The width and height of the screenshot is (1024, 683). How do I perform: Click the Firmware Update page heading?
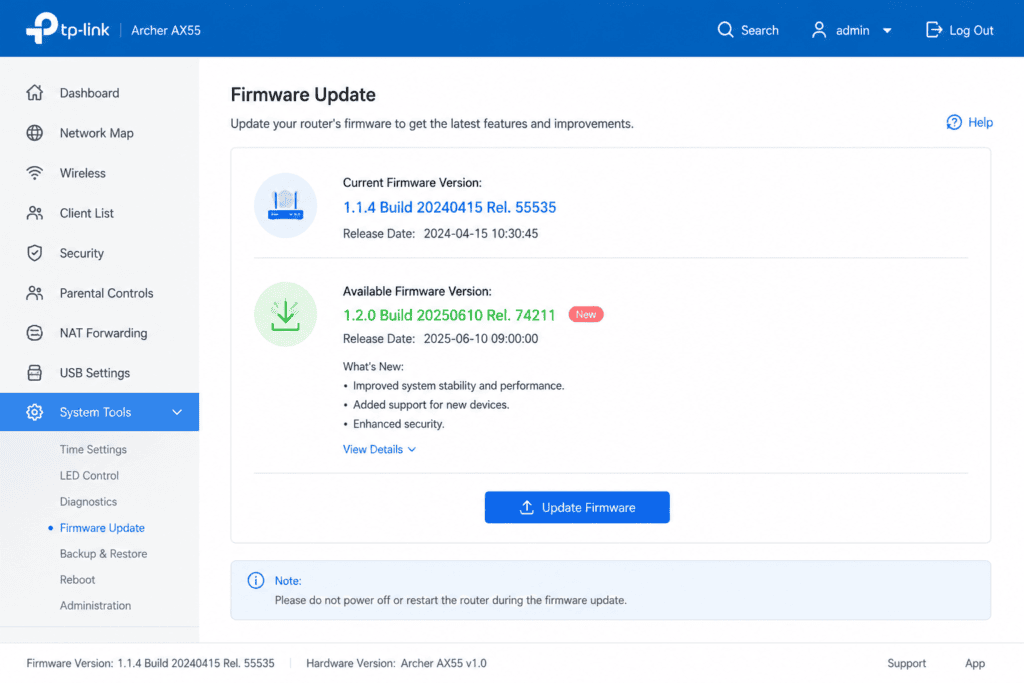(x=303, y=95)
